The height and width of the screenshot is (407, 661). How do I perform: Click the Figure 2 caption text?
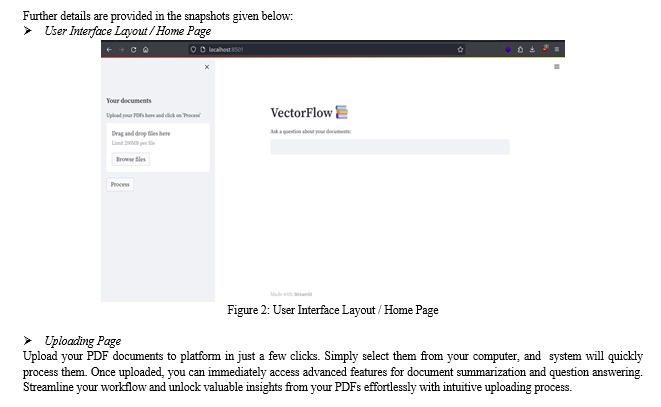(333, 310)
